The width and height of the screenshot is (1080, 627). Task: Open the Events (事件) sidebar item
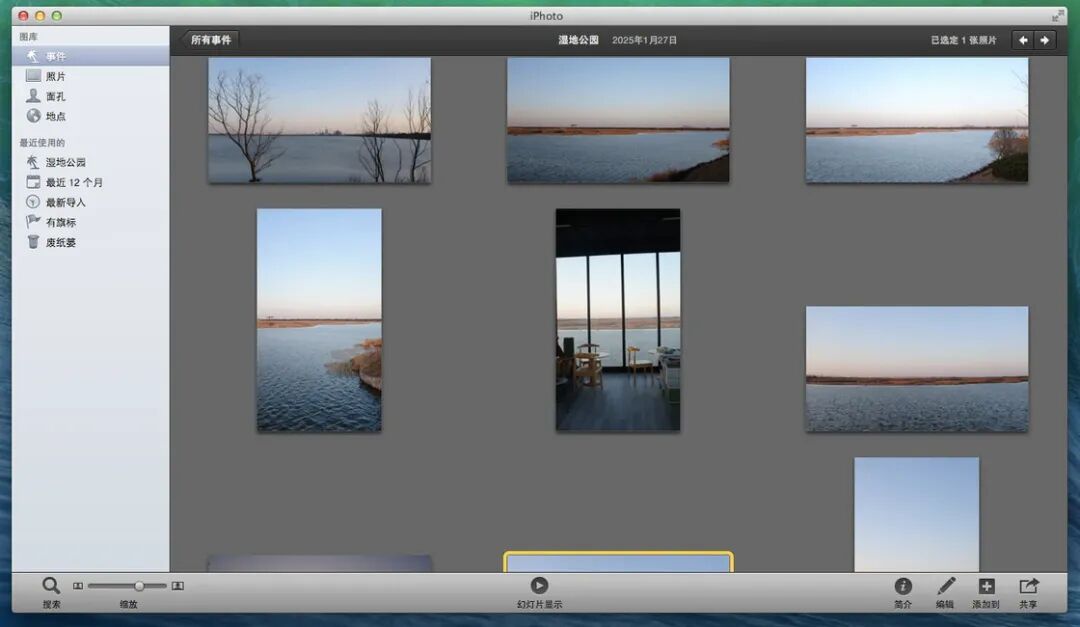point(90,56)
